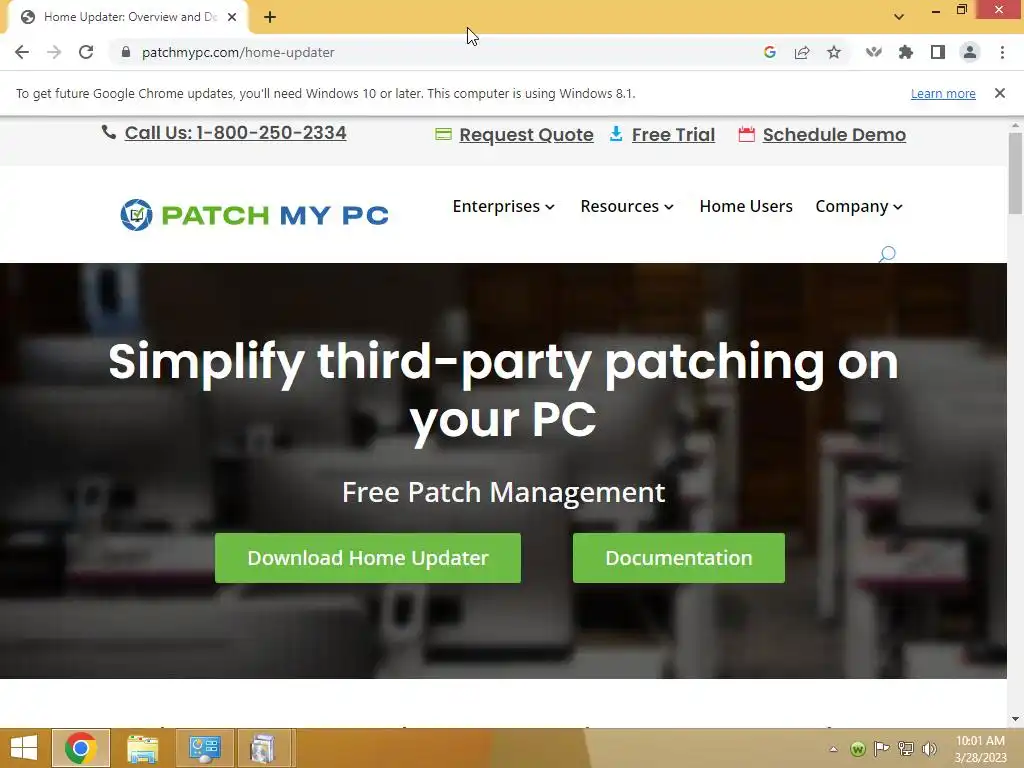The image size is (1024, 768).
Task: Click the Free Trial link
Action: 673,135
